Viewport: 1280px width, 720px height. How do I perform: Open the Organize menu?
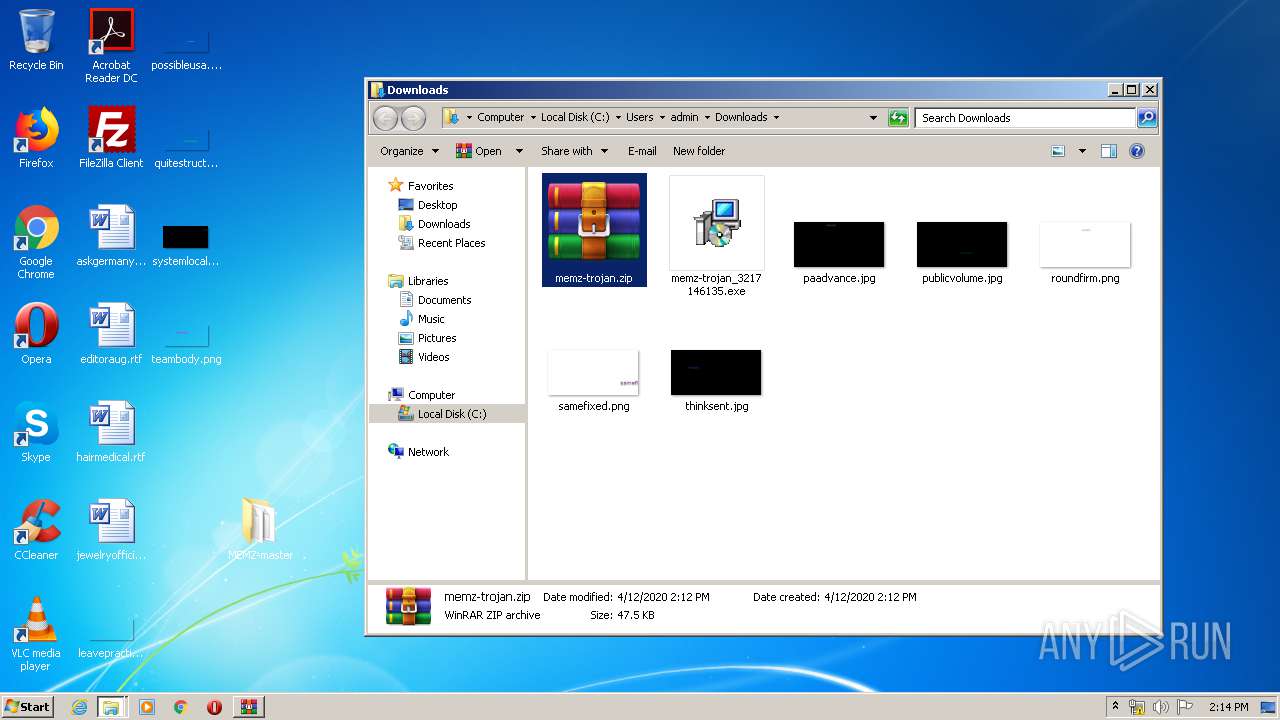tap(409, 151)
